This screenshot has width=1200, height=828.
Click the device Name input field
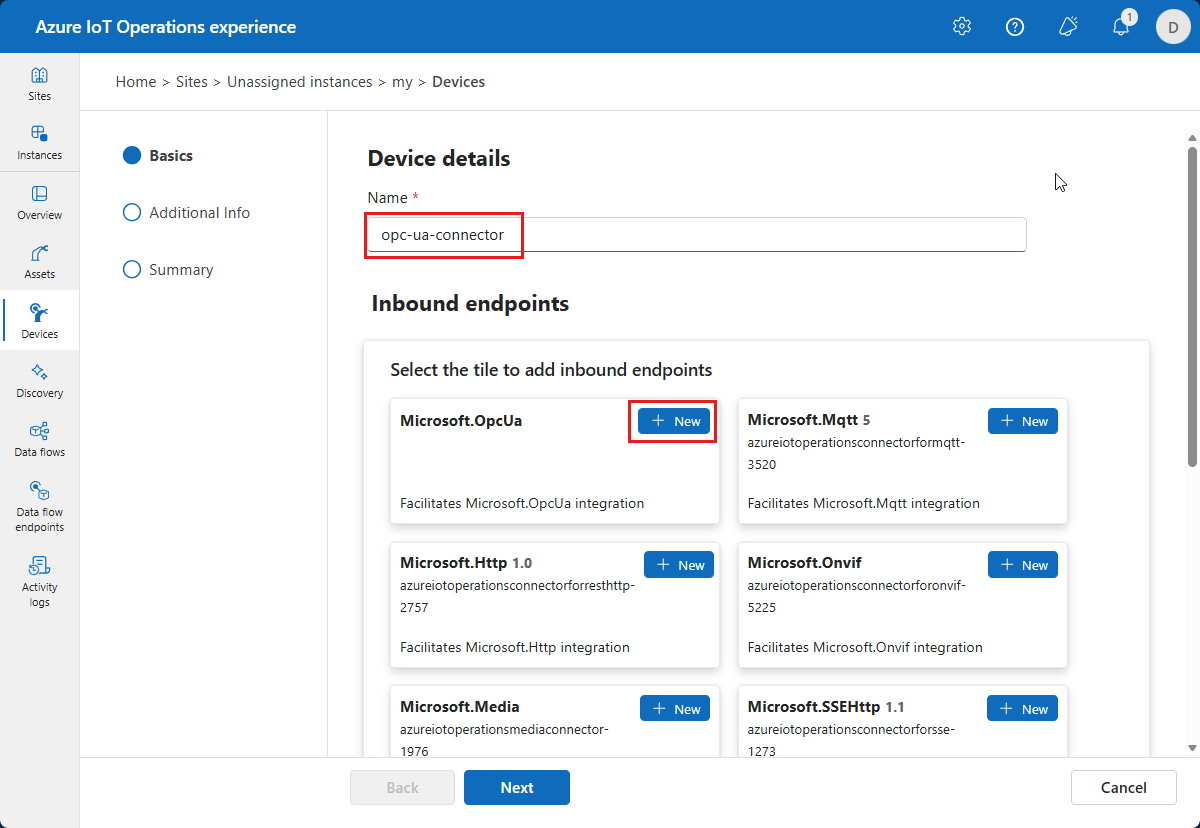pyautogui.click(x=696, y=235)
